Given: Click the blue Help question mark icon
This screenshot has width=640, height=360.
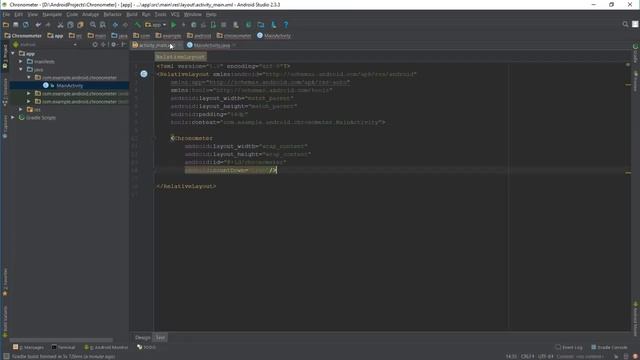Looking at the screenshot, I should [x=286, y=25].
